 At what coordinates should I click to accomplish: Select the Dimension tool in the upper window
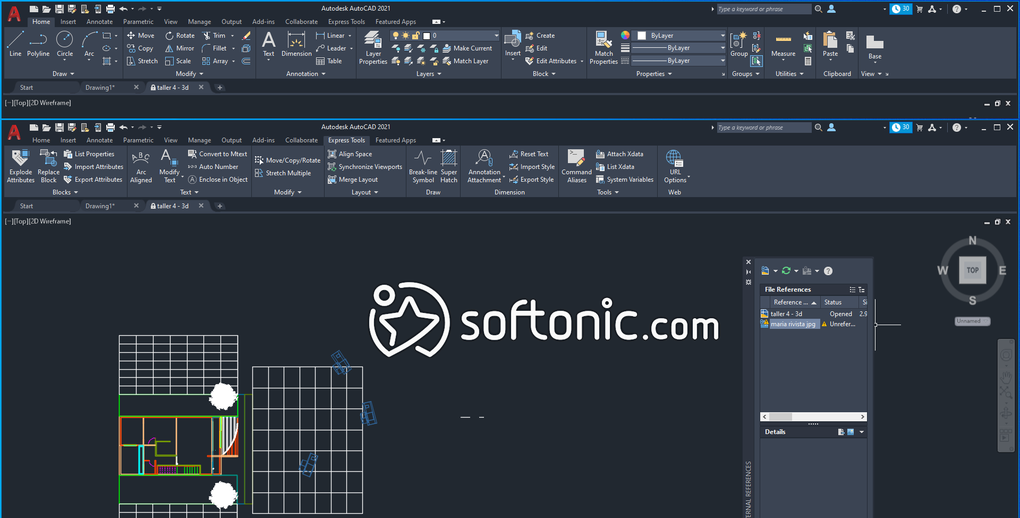point(296,44)
